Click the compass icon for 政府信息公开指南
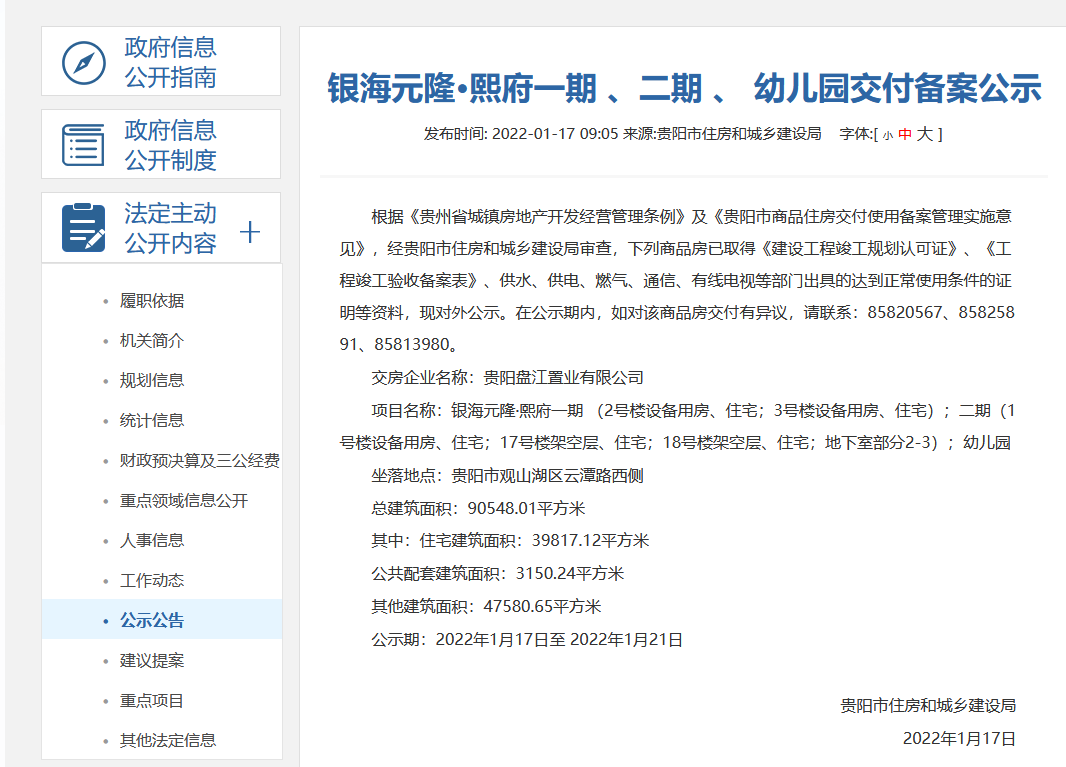1066x767 pixels. (84, 63)
